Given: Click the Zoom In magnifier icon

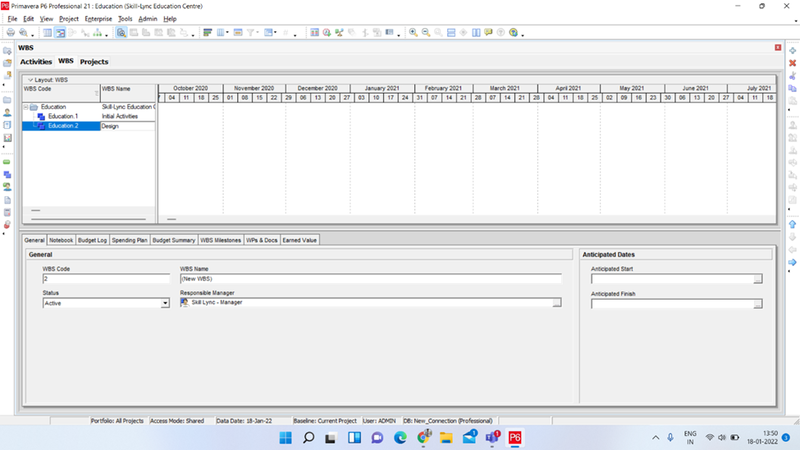Looking at the screenshot, I should (413, 33).
